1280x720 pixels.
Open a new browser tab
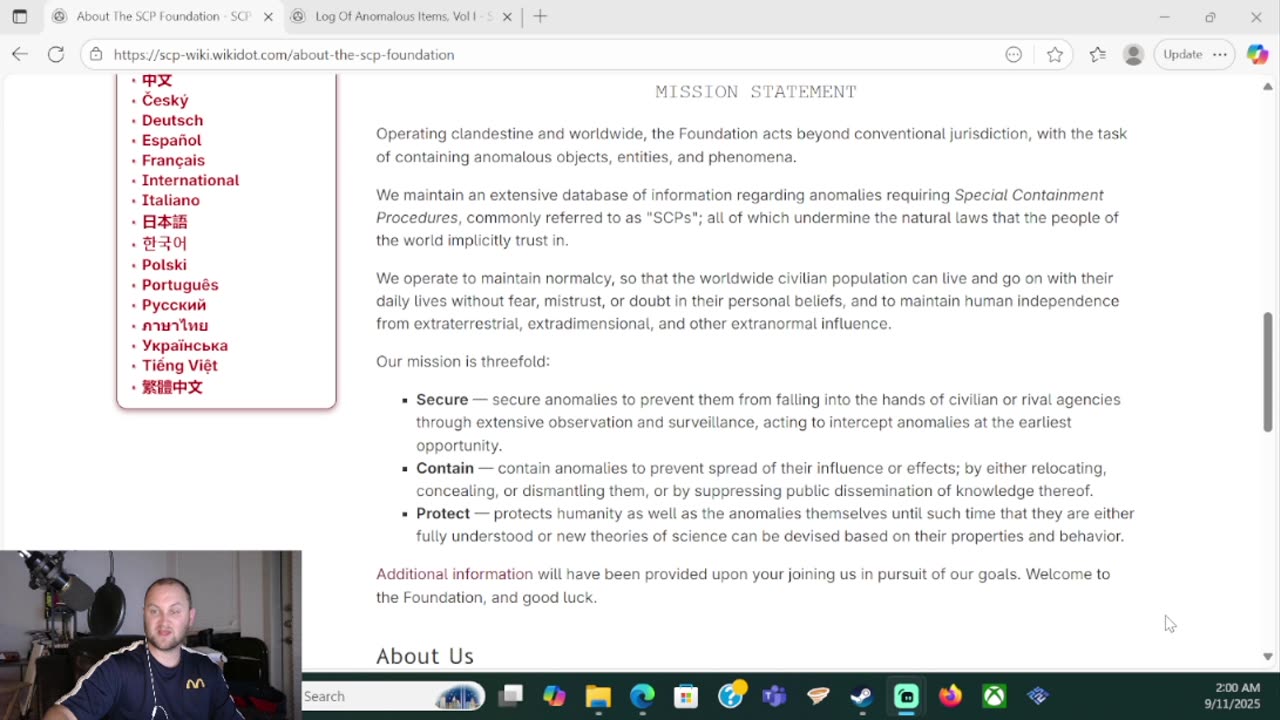[540, 16]
